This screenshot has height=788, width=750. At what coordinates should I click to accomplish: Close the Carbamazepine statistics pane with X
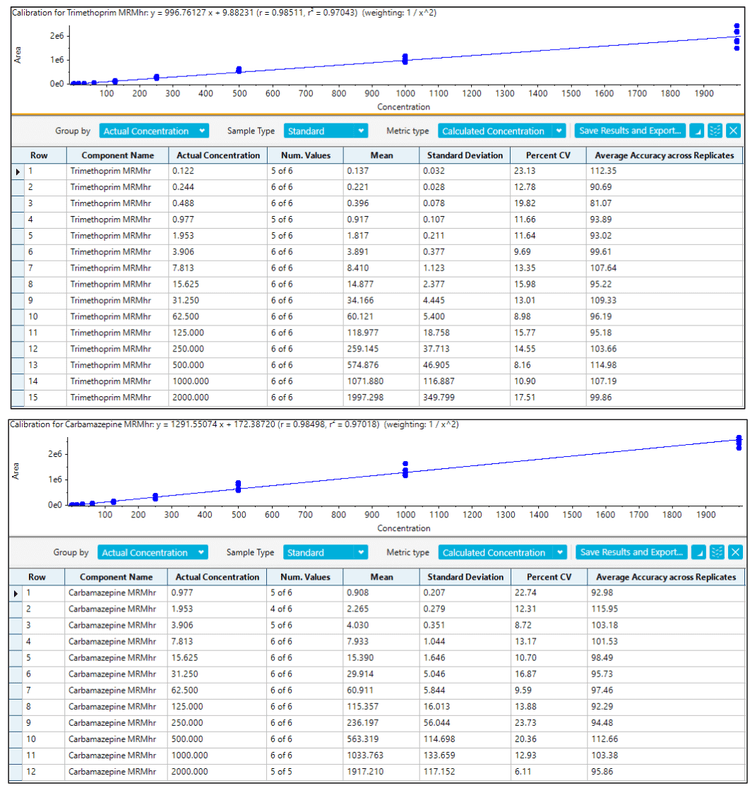pos(733,552)
